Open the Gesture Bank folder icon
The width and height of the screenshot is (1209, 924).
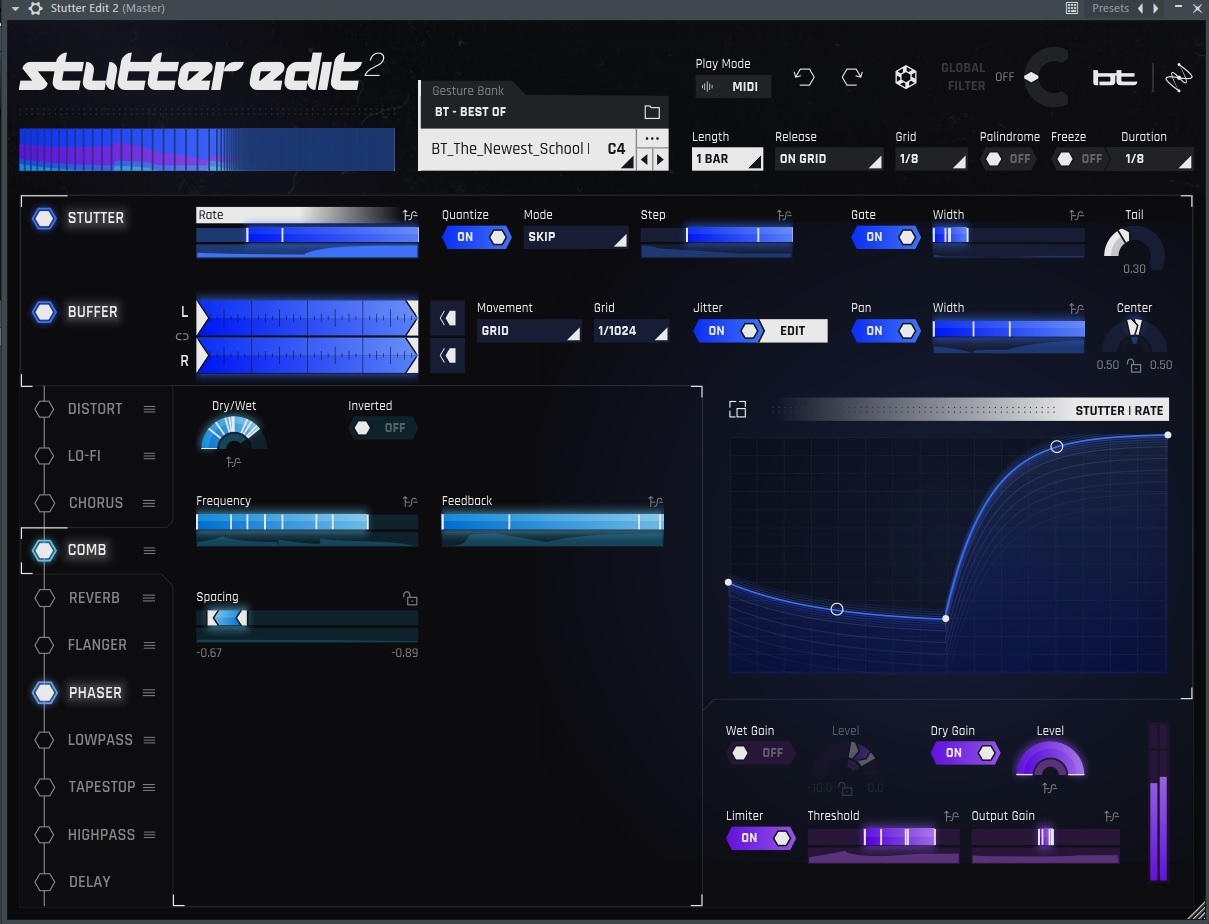[652, 112]
